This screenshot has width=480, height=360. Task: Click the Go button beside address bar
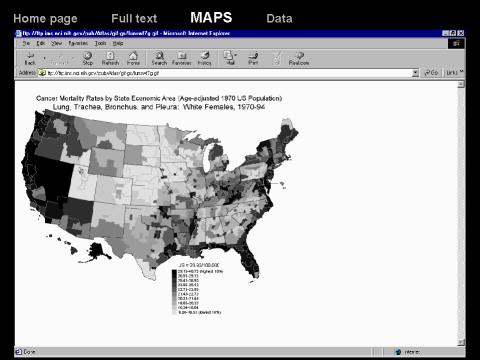point(431,73)
